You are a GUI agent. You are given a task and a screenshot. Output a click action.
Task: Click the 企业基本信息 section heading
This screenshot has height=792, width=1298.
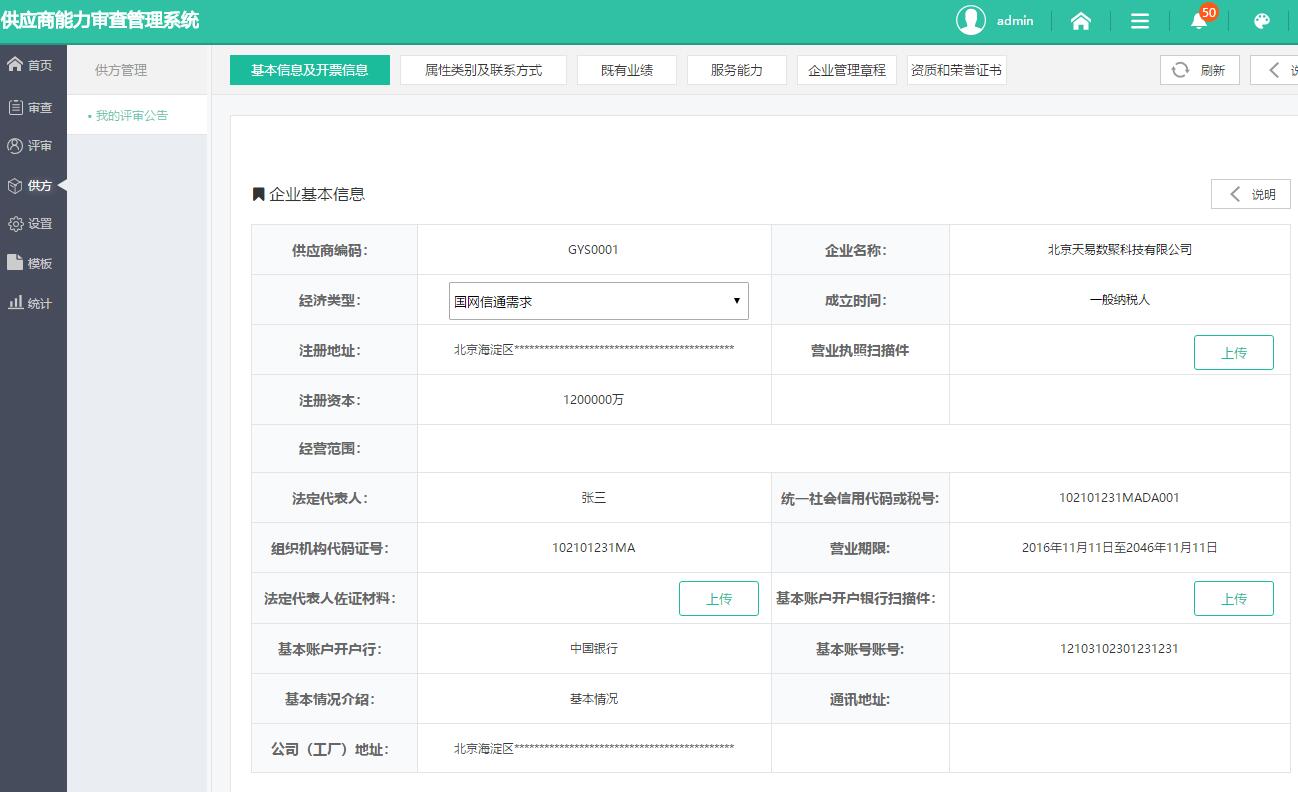point(317,194)
